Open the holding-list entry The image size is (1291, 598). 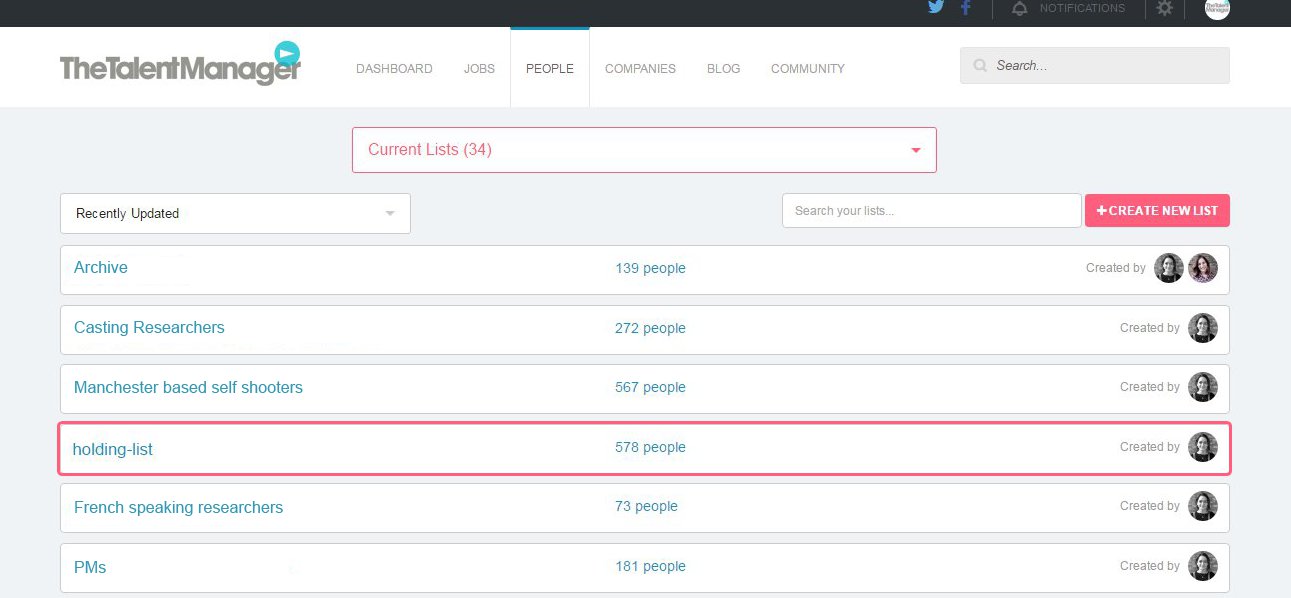click(113, 449)
